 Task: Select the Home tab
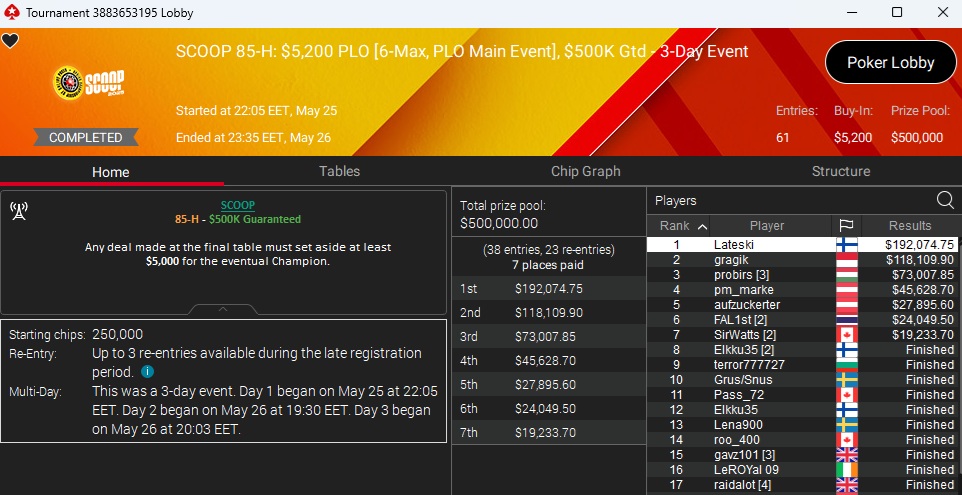pos(110,172)
